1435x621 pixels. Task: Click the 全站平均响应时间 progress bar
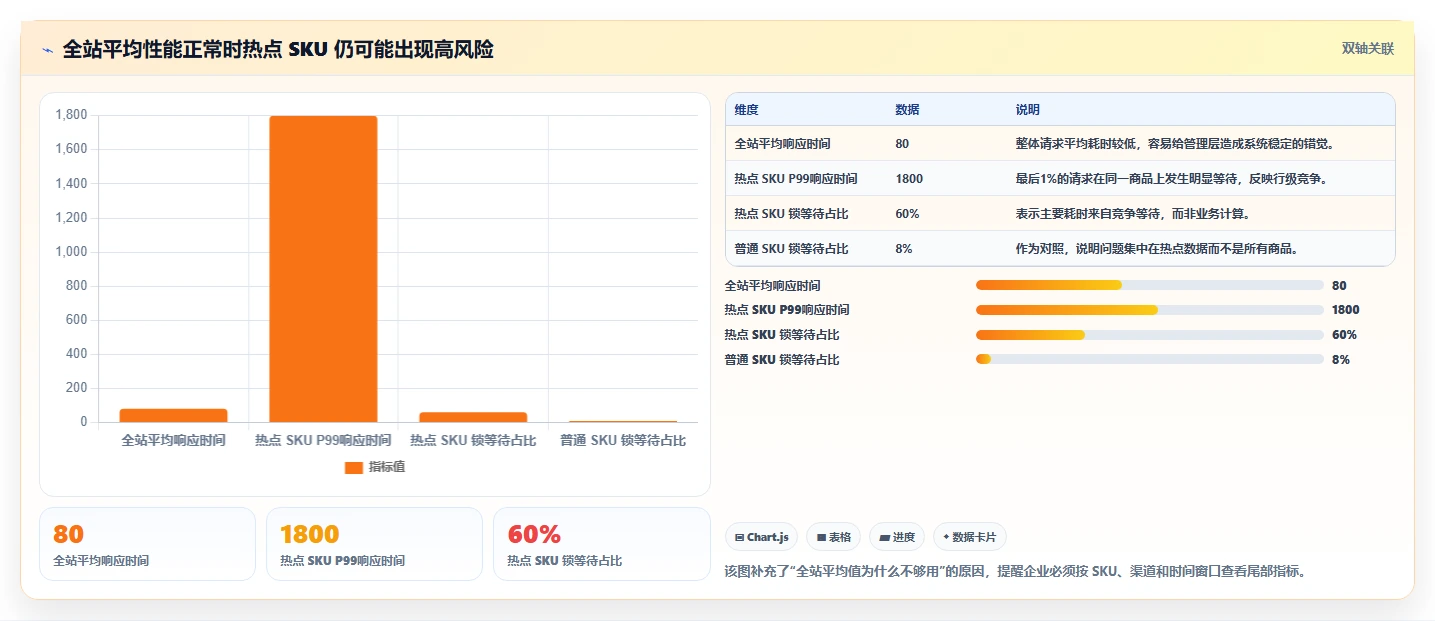[1150, 286]
